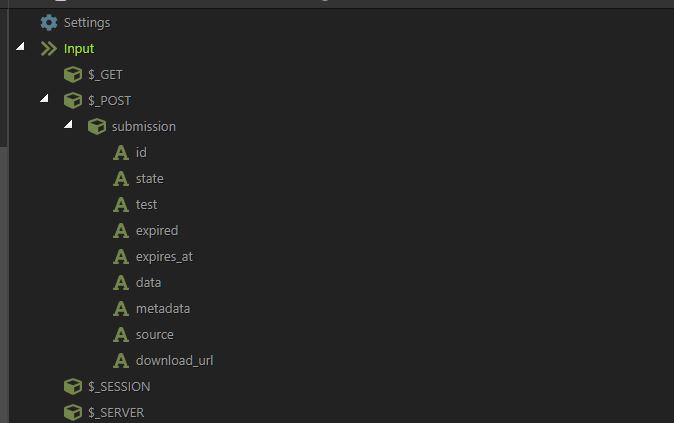The height and width of the screenshot is (423, 674).
Task: Click the text-type icon beside download_url
Action: point(121,360)
